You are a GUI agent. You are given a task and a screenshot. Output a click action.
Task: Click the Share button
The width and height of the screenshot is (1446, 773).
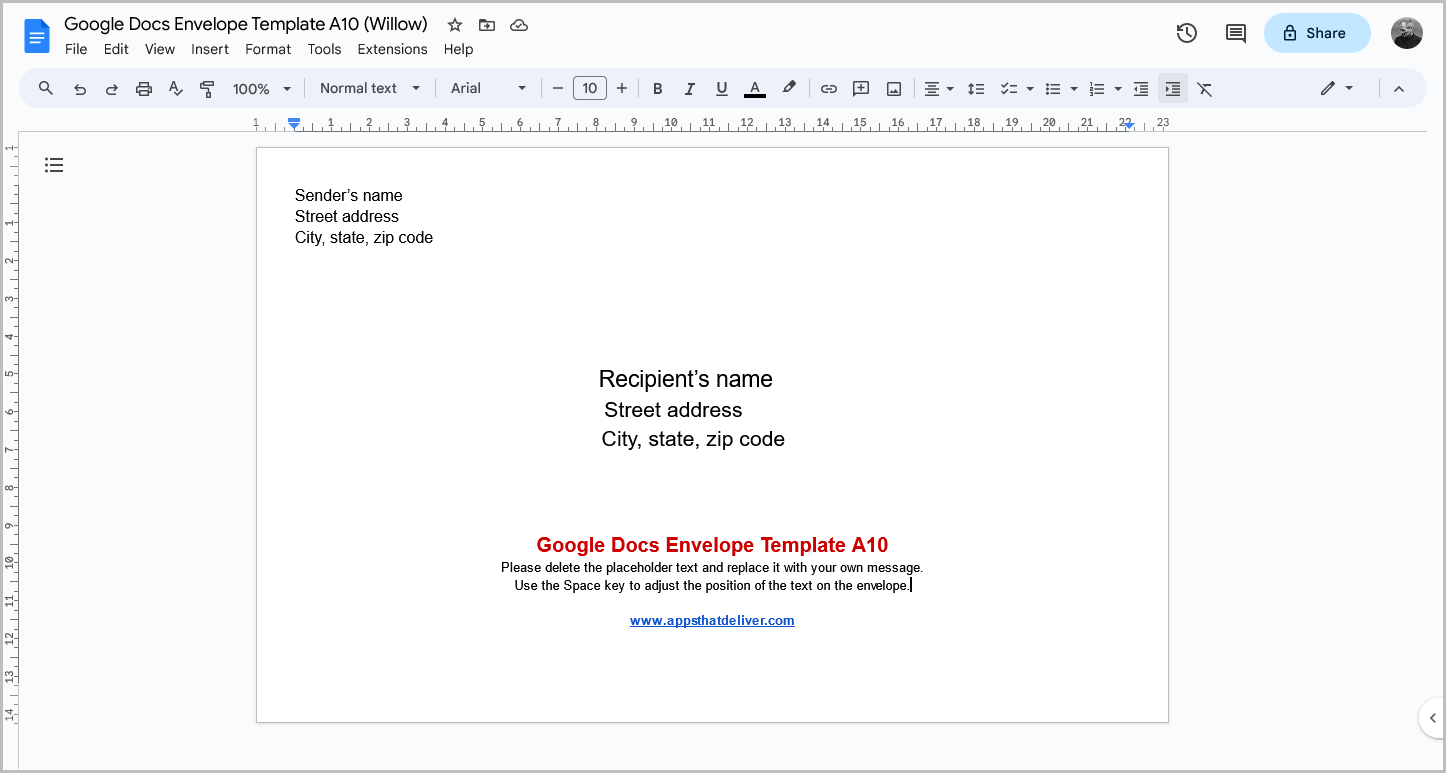pyautogui.click(x=1316, y=33)
